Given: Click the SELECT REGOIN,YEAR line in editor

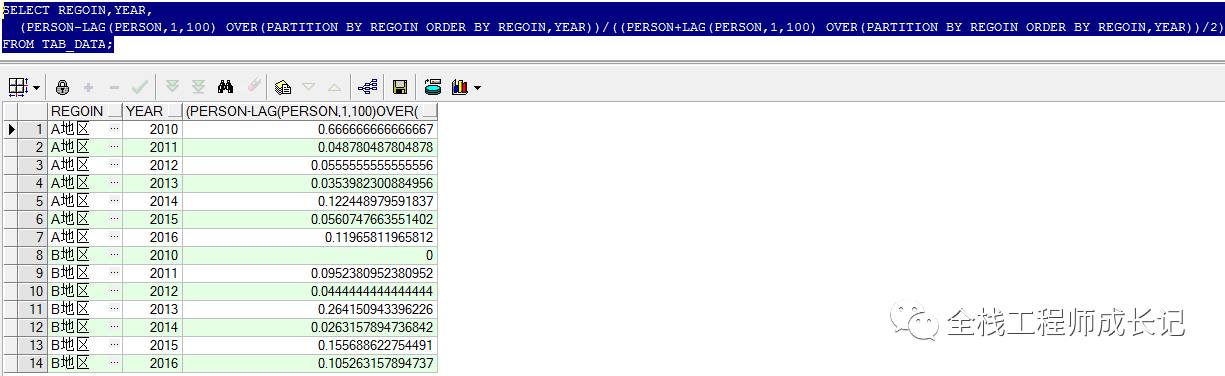Looking at the screenshot, I should pyautogui.click(x=77, y=10).
